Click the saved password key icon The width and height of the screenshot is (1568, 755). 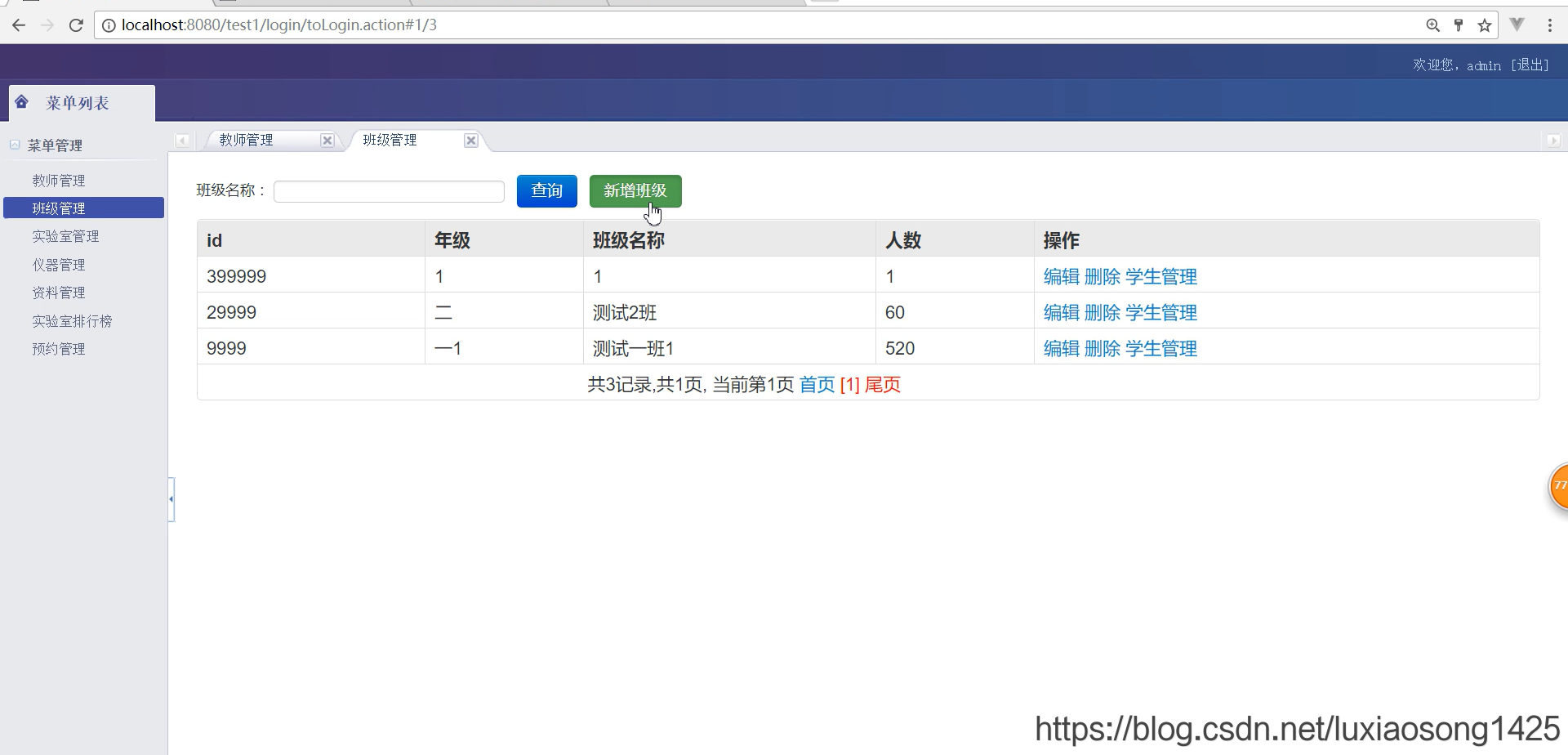pyautogui.click(x=1459, y=25)
